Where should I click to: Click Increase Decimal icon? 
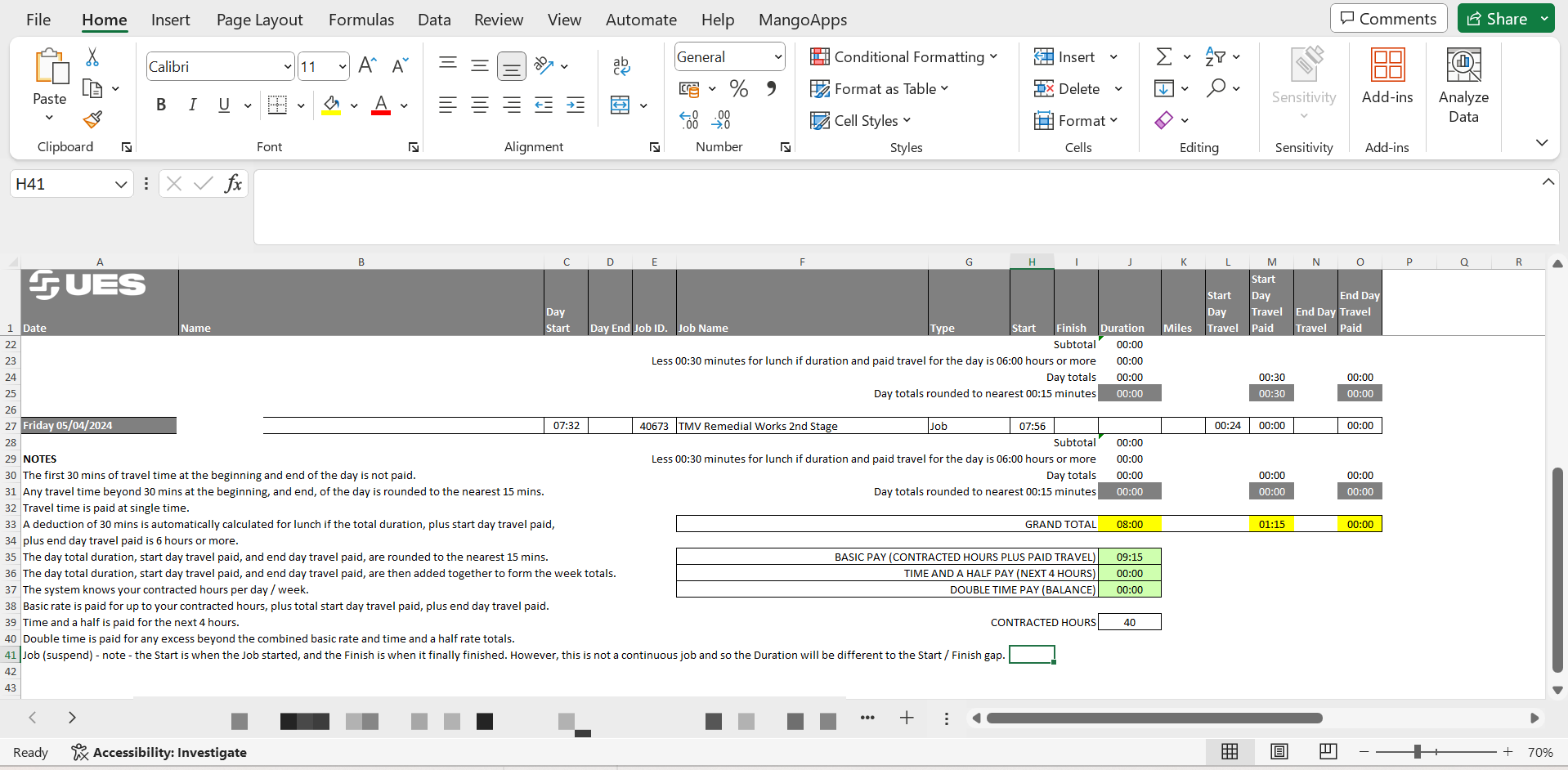[689, 121]
